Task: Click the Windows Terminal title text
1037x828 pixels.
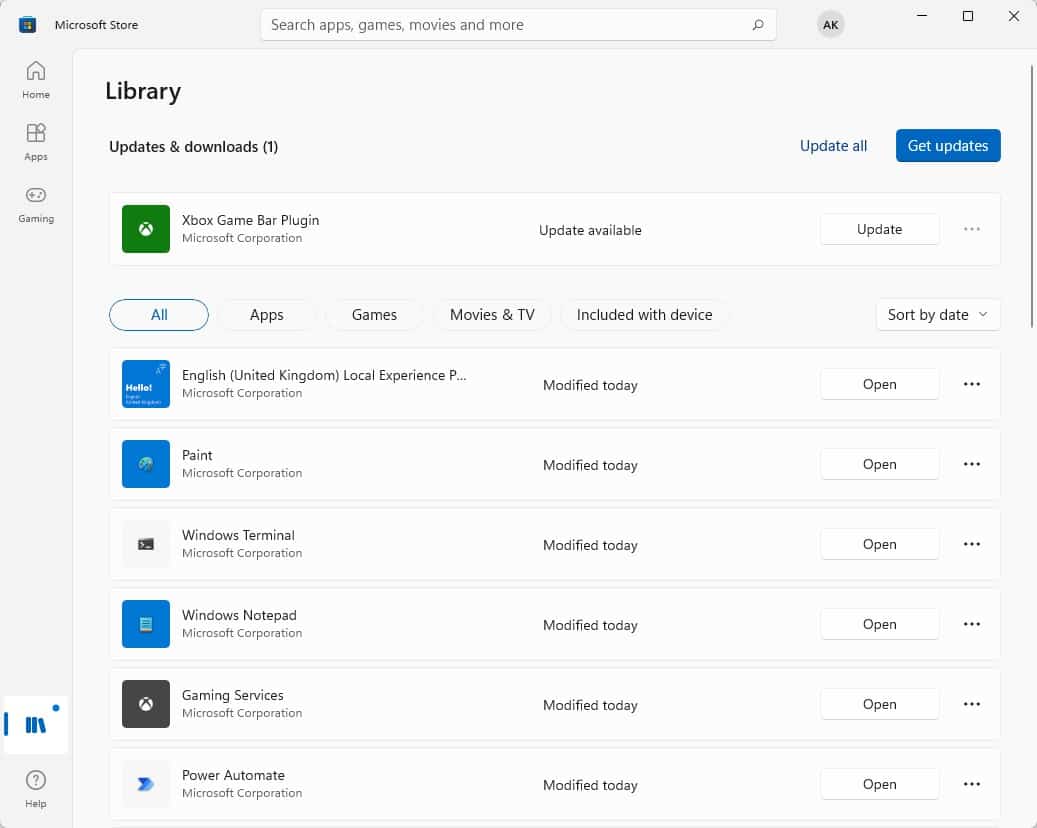Action: coord(238,534)
